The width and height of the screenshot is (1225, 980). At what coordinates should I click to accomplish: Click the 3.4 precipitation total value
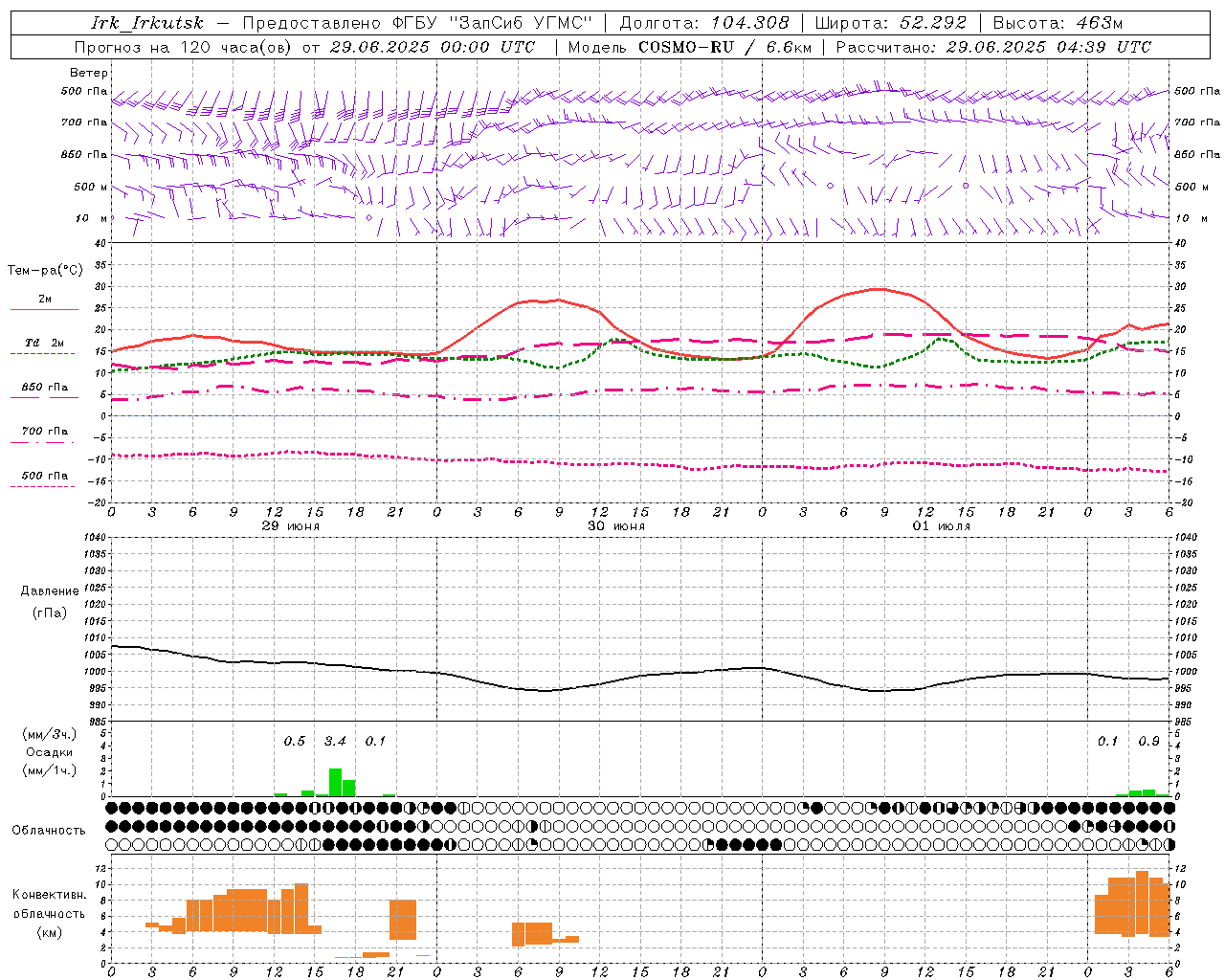(x=335, y=741)
